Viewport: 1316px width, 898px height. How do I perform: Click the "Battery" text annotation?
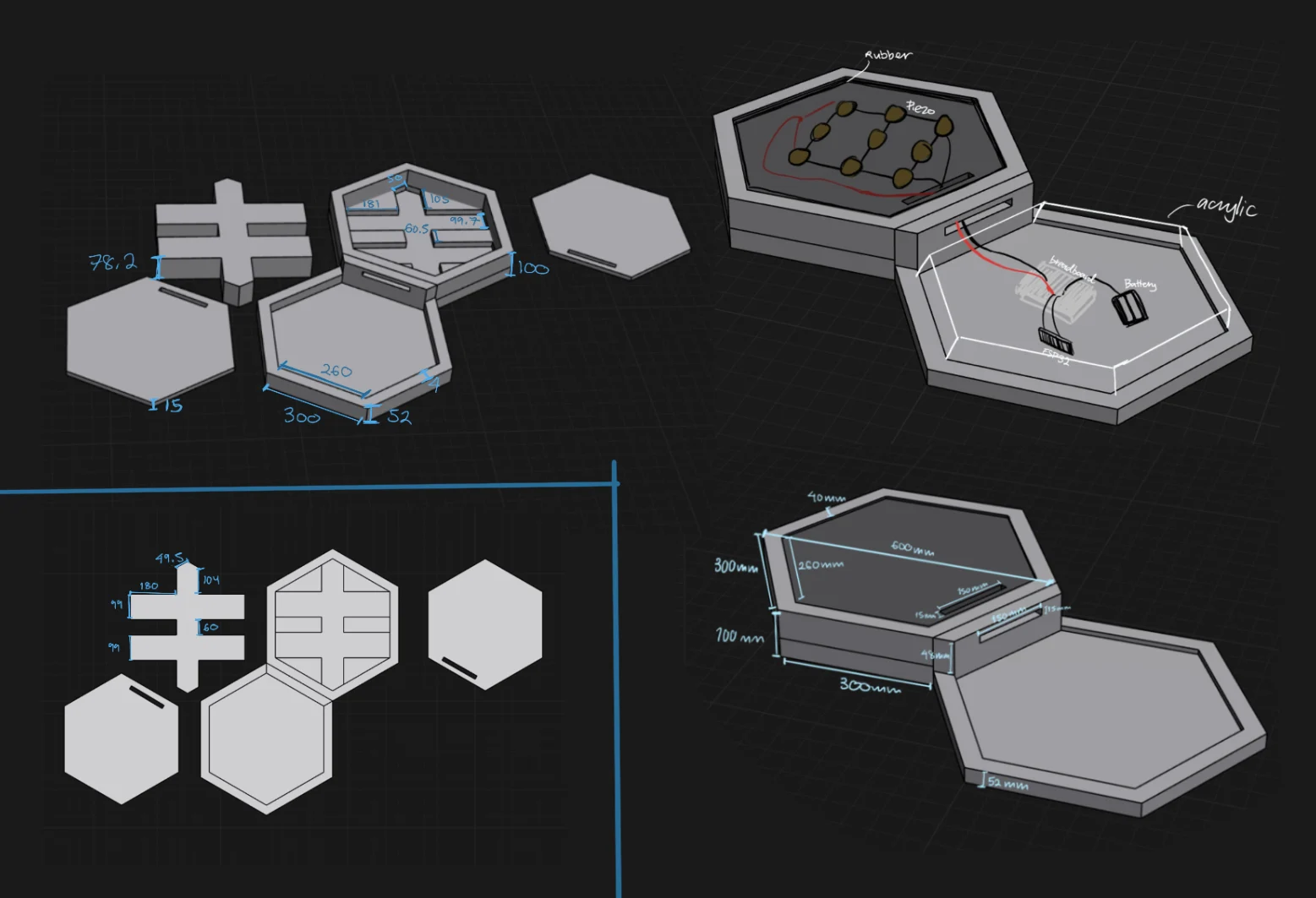click(x=1139, y=284)
